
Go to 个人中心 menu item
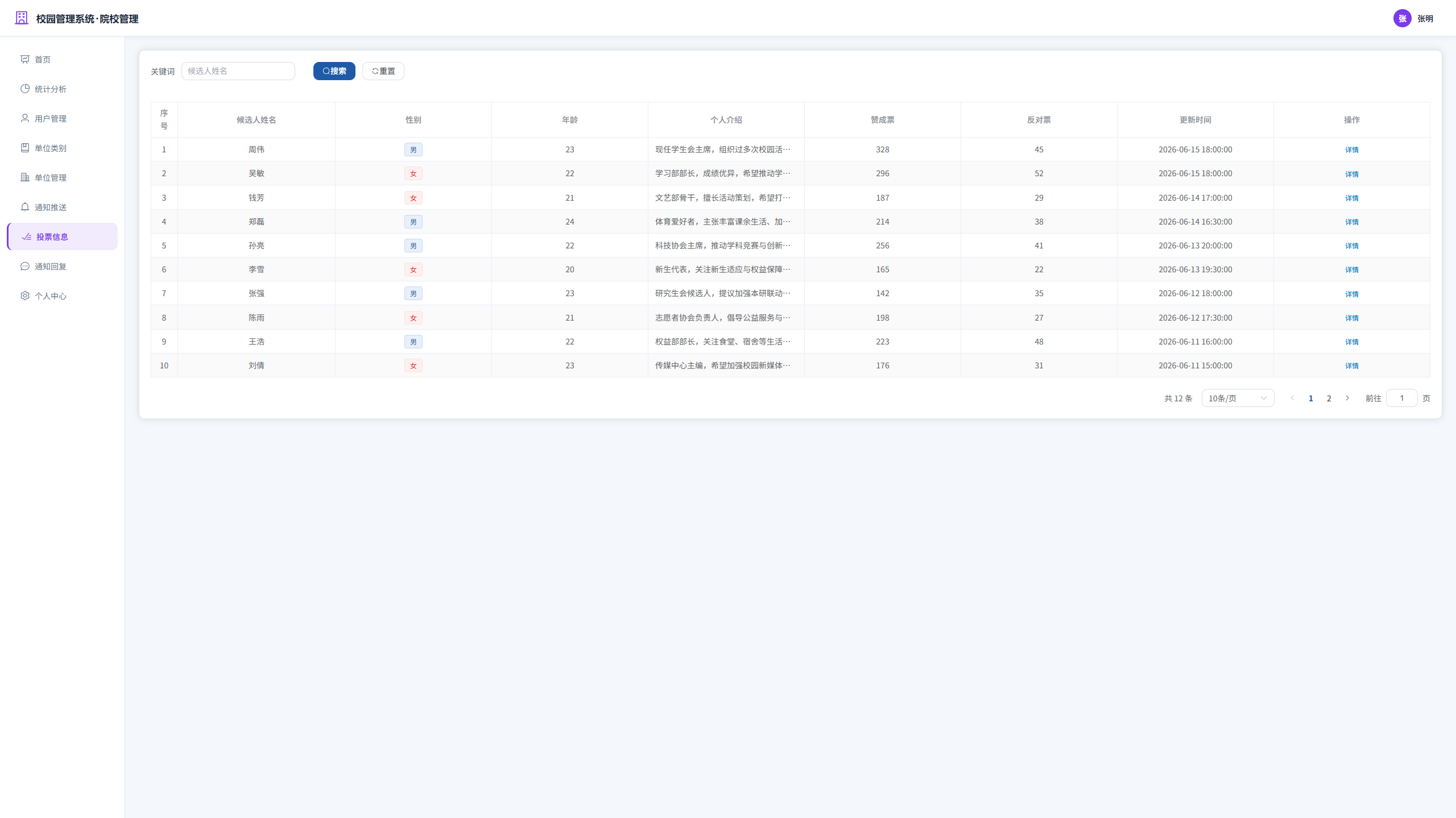click(x=63, y=296)
